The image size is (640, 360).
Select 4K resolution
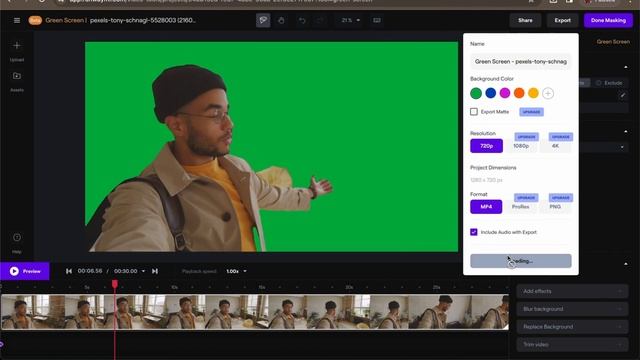(x=556, y=146)
